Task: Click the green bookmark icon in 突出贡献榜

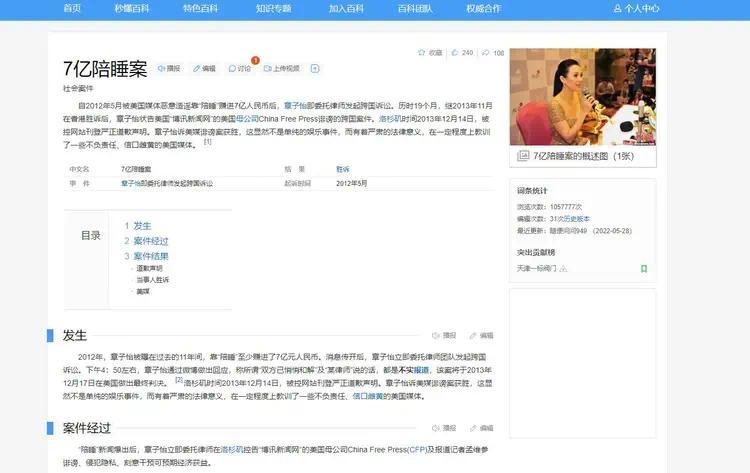Action: 644,268
